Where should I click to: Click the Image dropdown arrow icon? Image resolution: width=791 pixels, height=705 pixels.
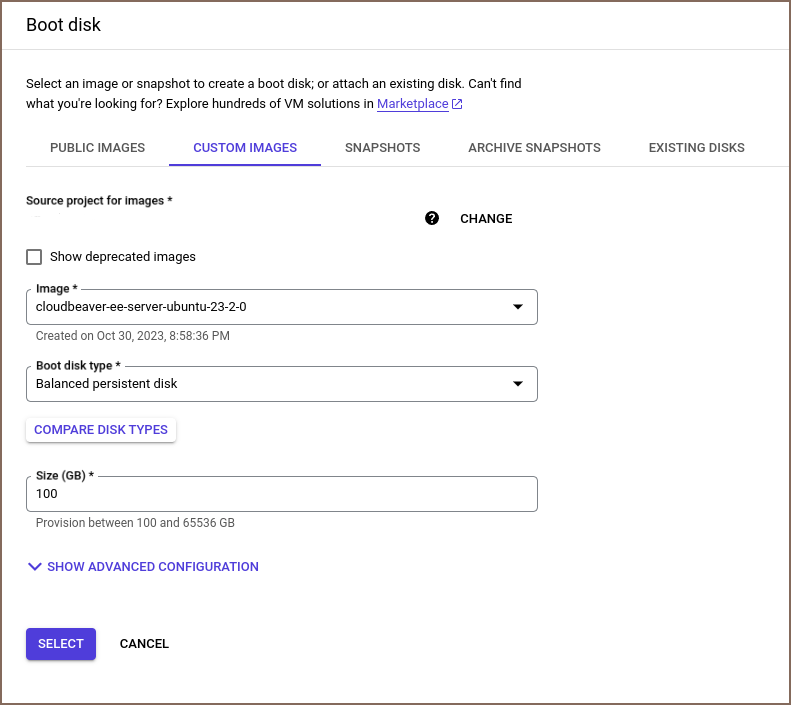(x=518, y=307)
